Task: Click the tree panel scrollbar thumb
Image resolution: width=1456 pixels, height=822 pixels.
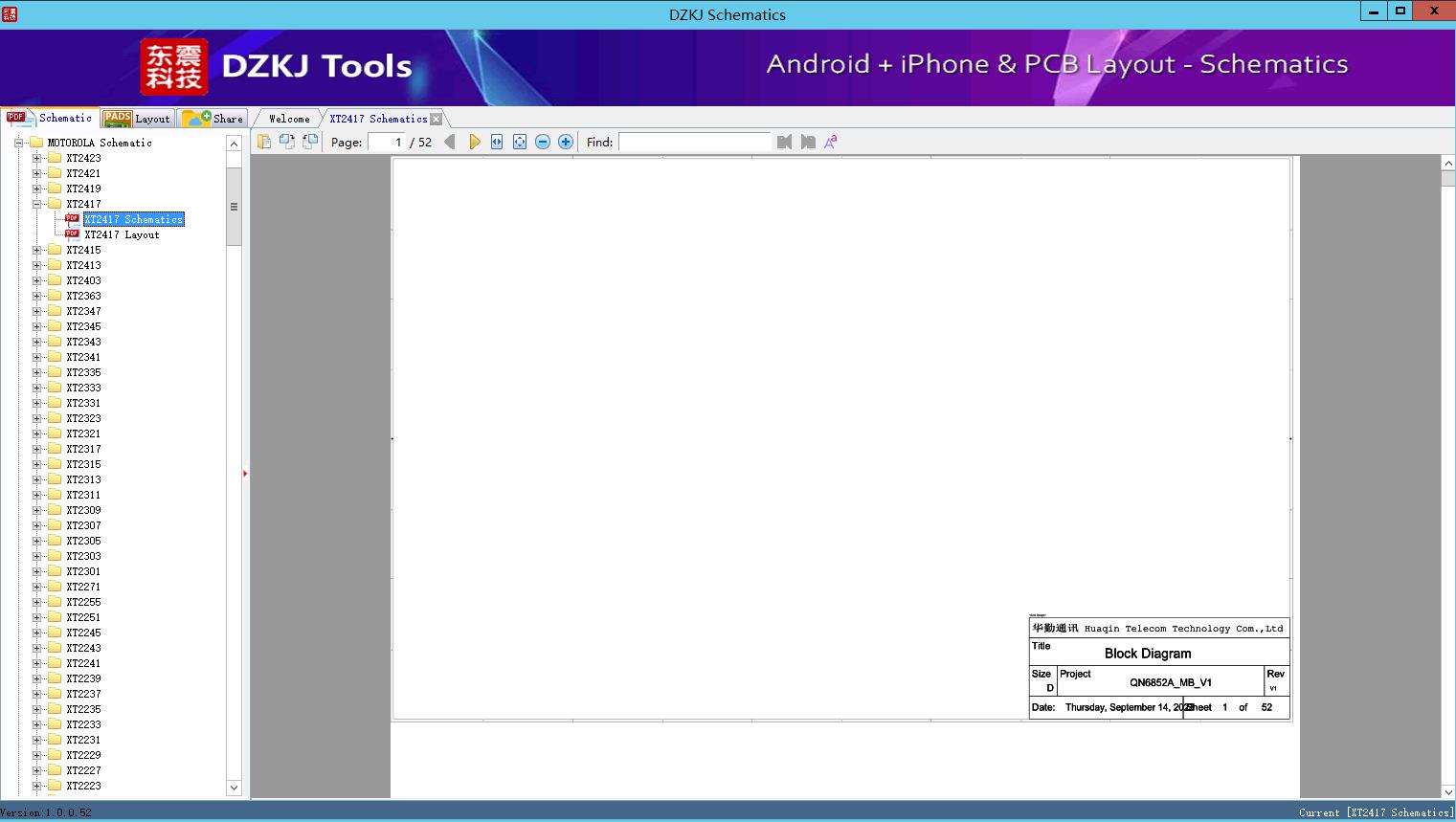Action: tap(234, 207)
